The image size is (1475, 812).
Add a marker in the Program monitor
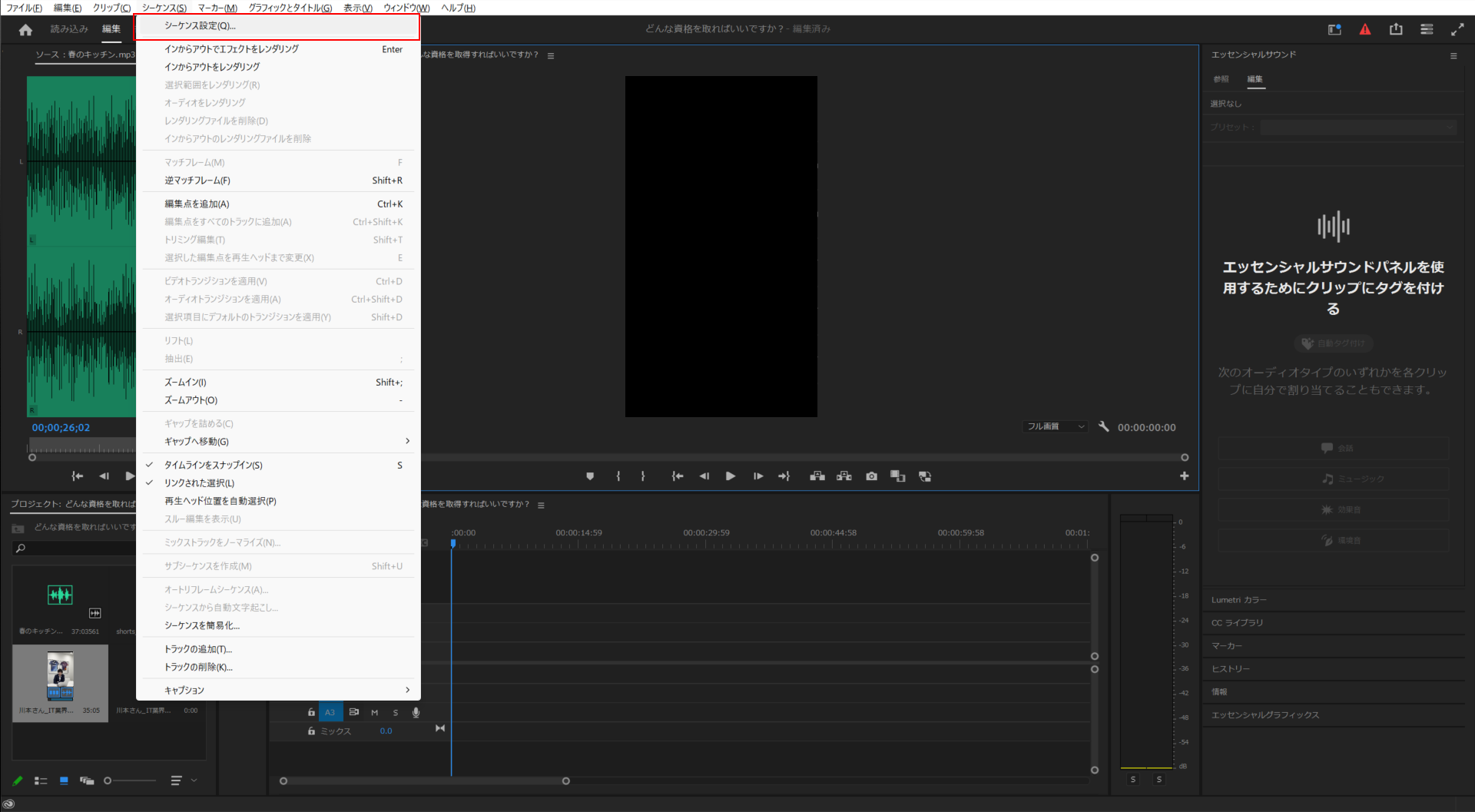click(590, 476)
